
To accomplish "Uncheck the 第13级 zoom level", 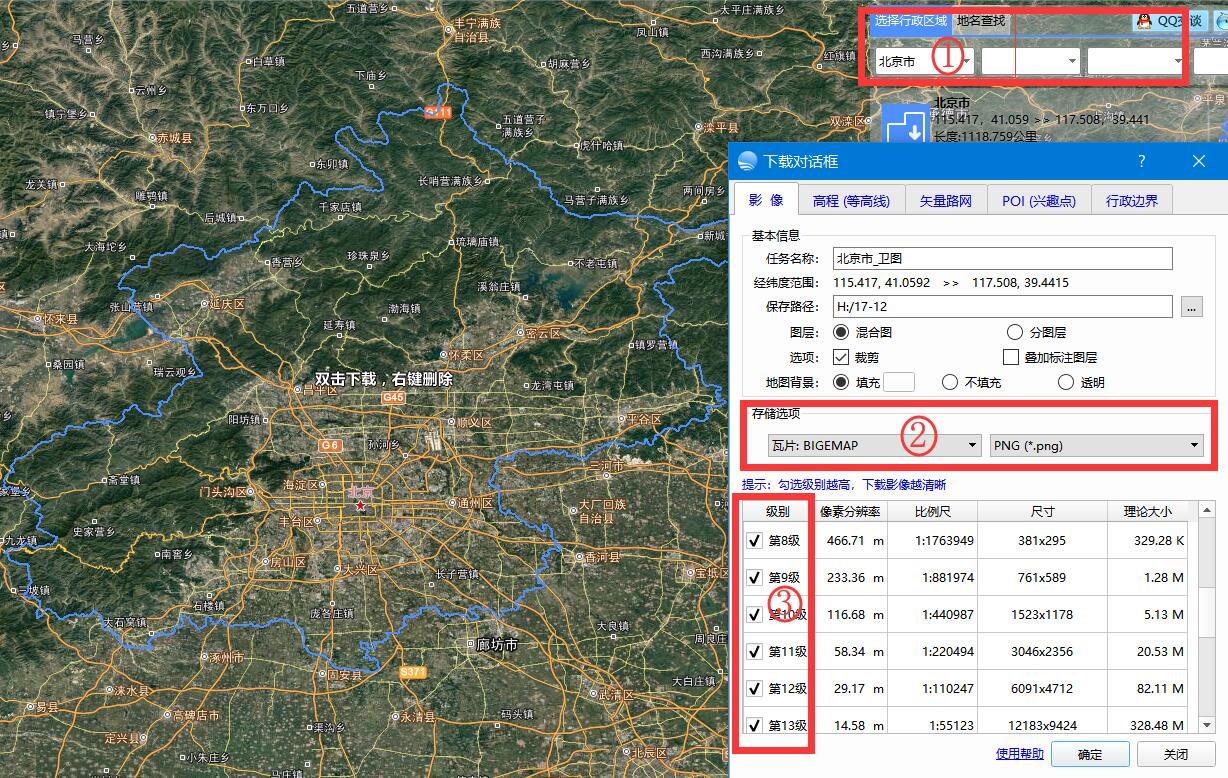I will 756,723.
